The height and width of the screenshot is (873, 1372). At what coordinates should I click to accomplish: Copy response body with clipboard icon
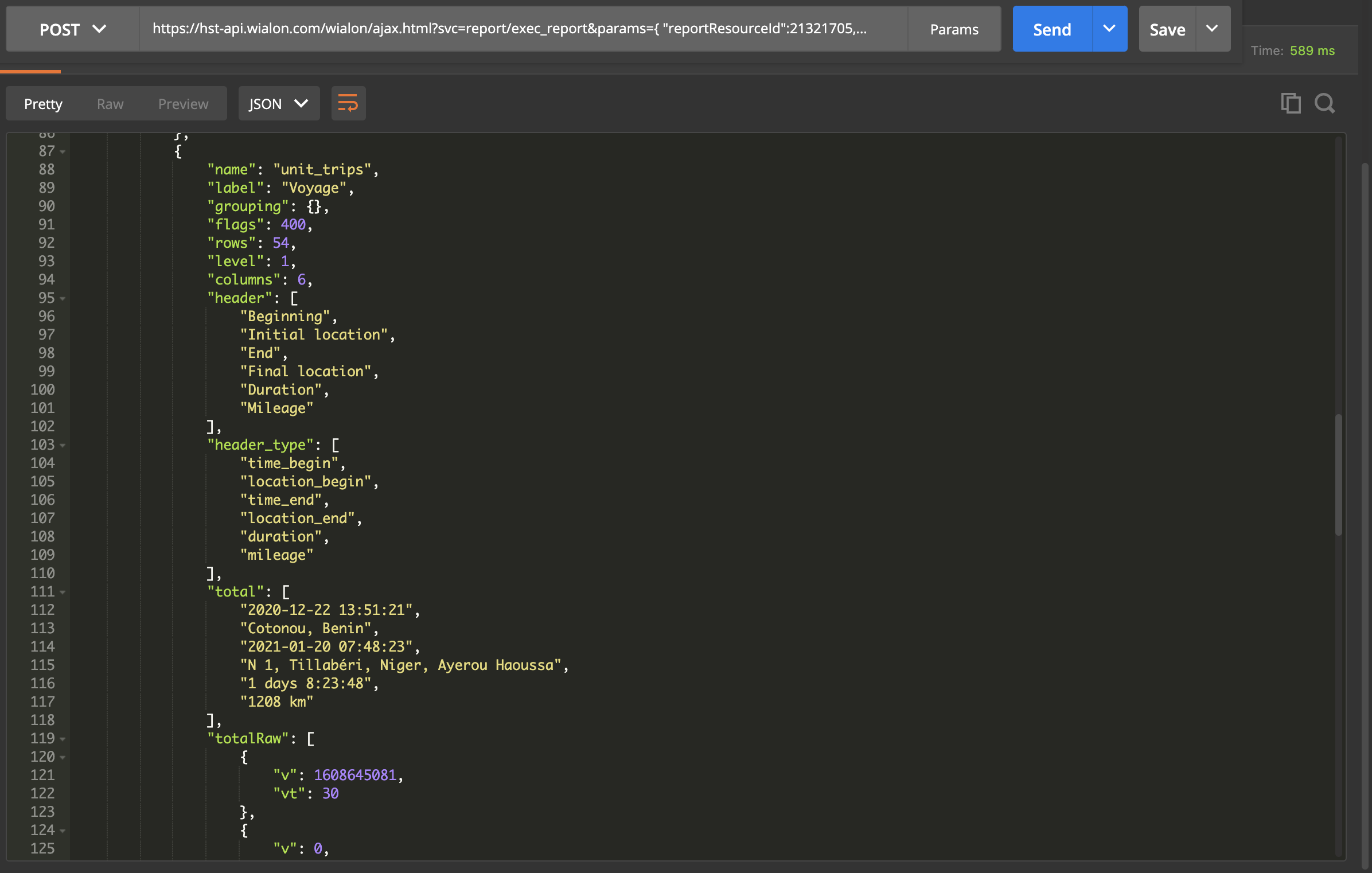[x=1291, y=103]
